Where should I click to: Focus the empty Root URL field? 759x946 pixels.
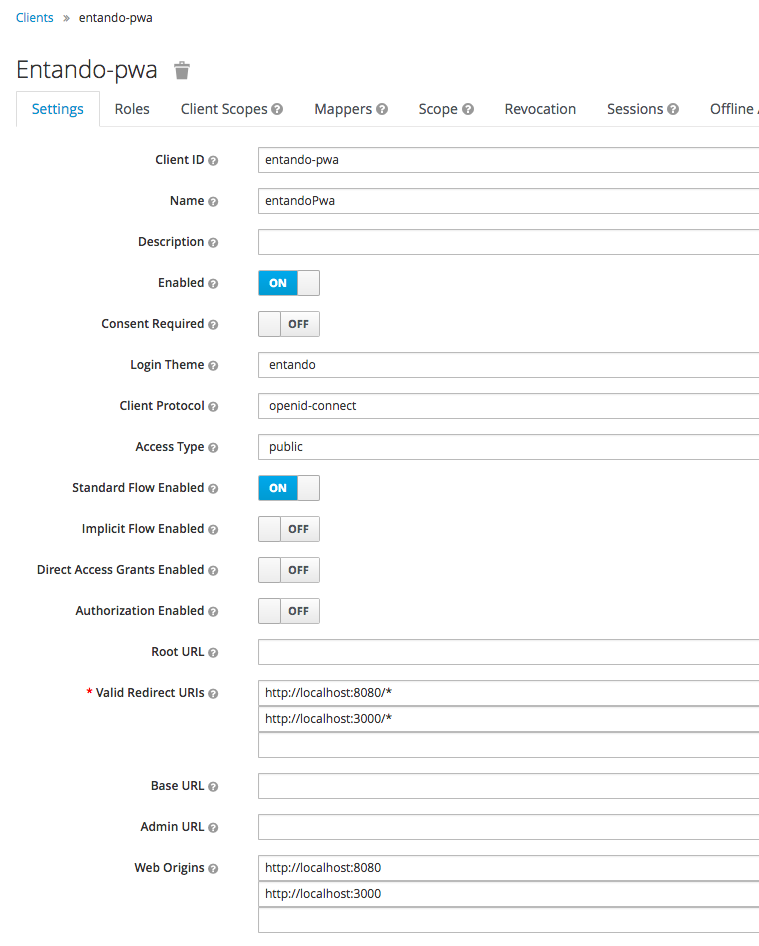(509, 652)
